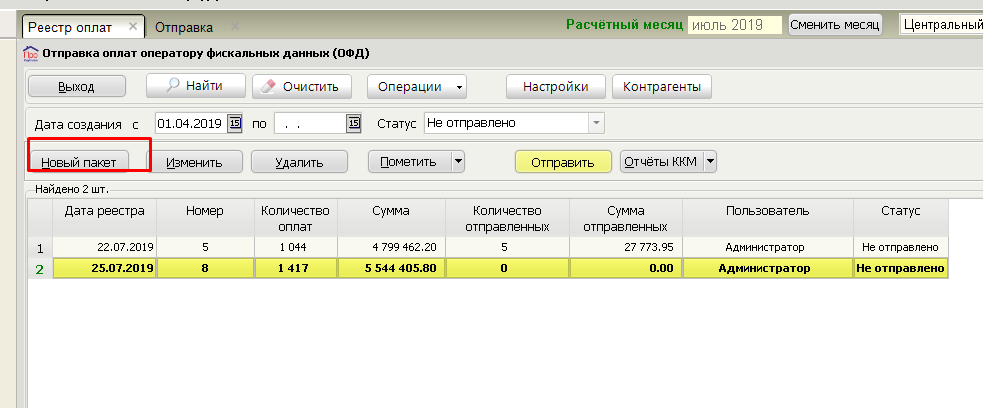This screenshot has height=408, width=983.
Task: Expand the Статус combo box
Action: click(596, 123)
